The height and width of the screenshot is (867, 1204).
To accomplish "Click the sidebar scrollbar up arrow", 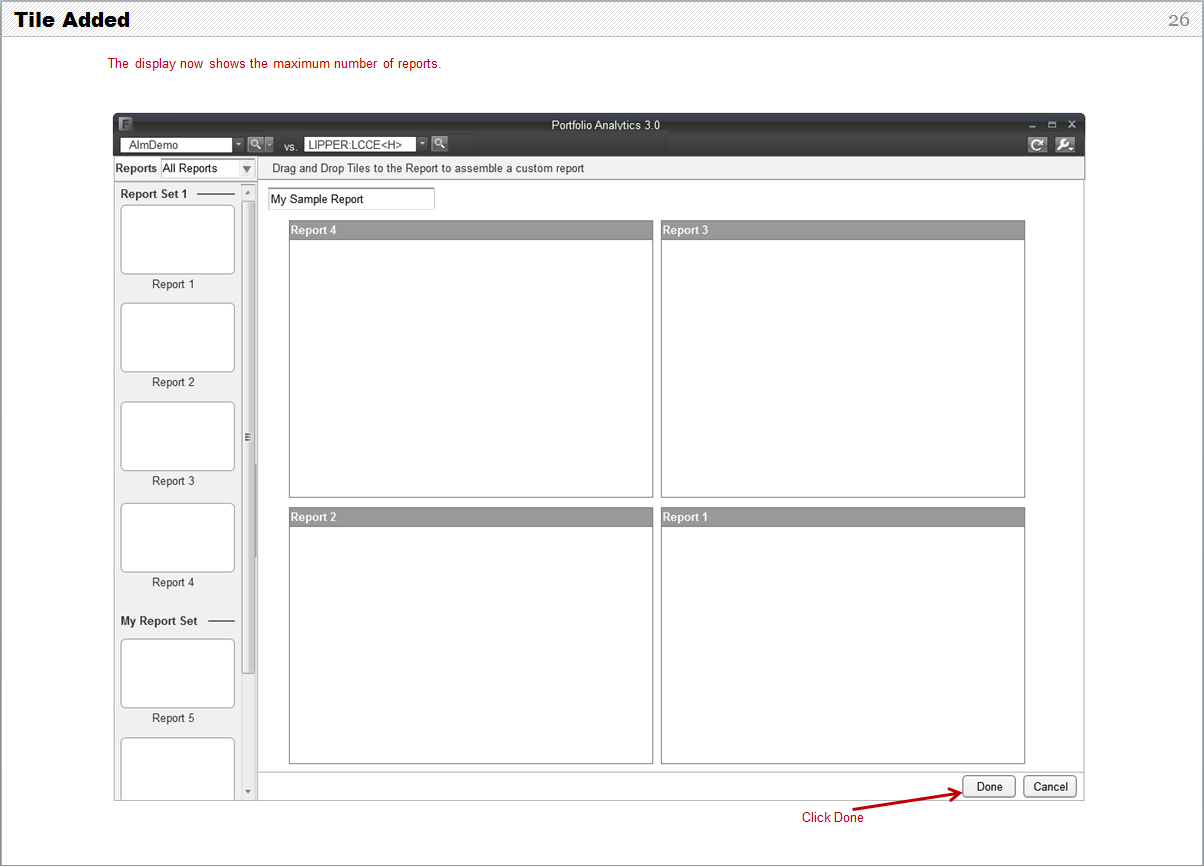I will point(248,192).
